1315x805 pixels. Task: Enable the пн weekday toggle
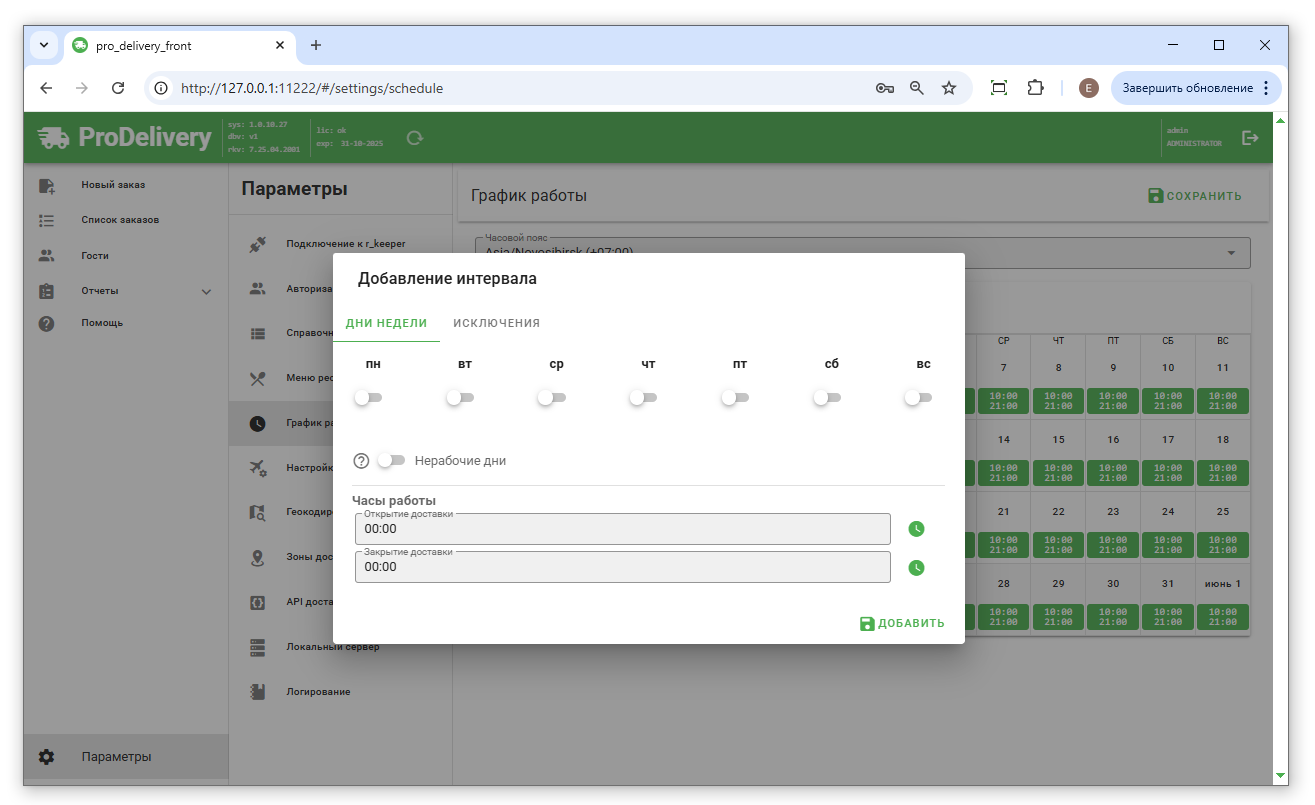click(x=368, y=398)
